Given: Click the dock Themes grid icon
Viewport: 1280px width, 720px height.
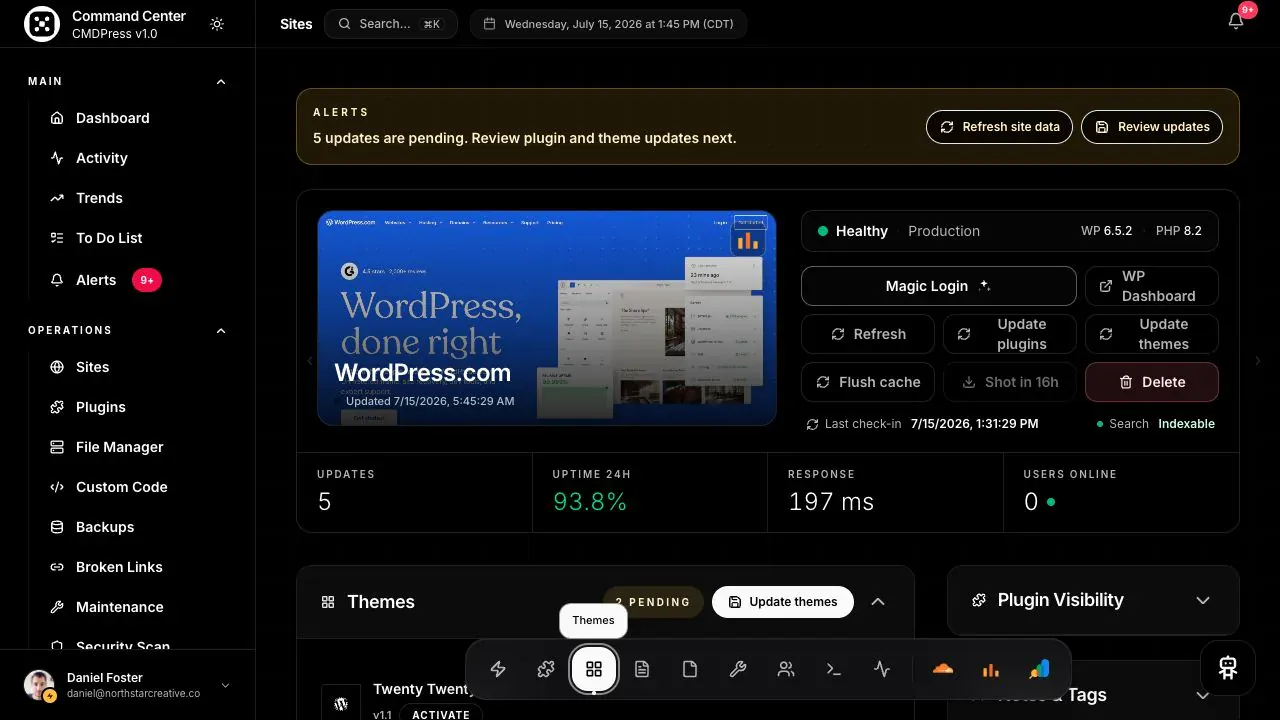Looking at the screenshot, I should click(594, 670).
